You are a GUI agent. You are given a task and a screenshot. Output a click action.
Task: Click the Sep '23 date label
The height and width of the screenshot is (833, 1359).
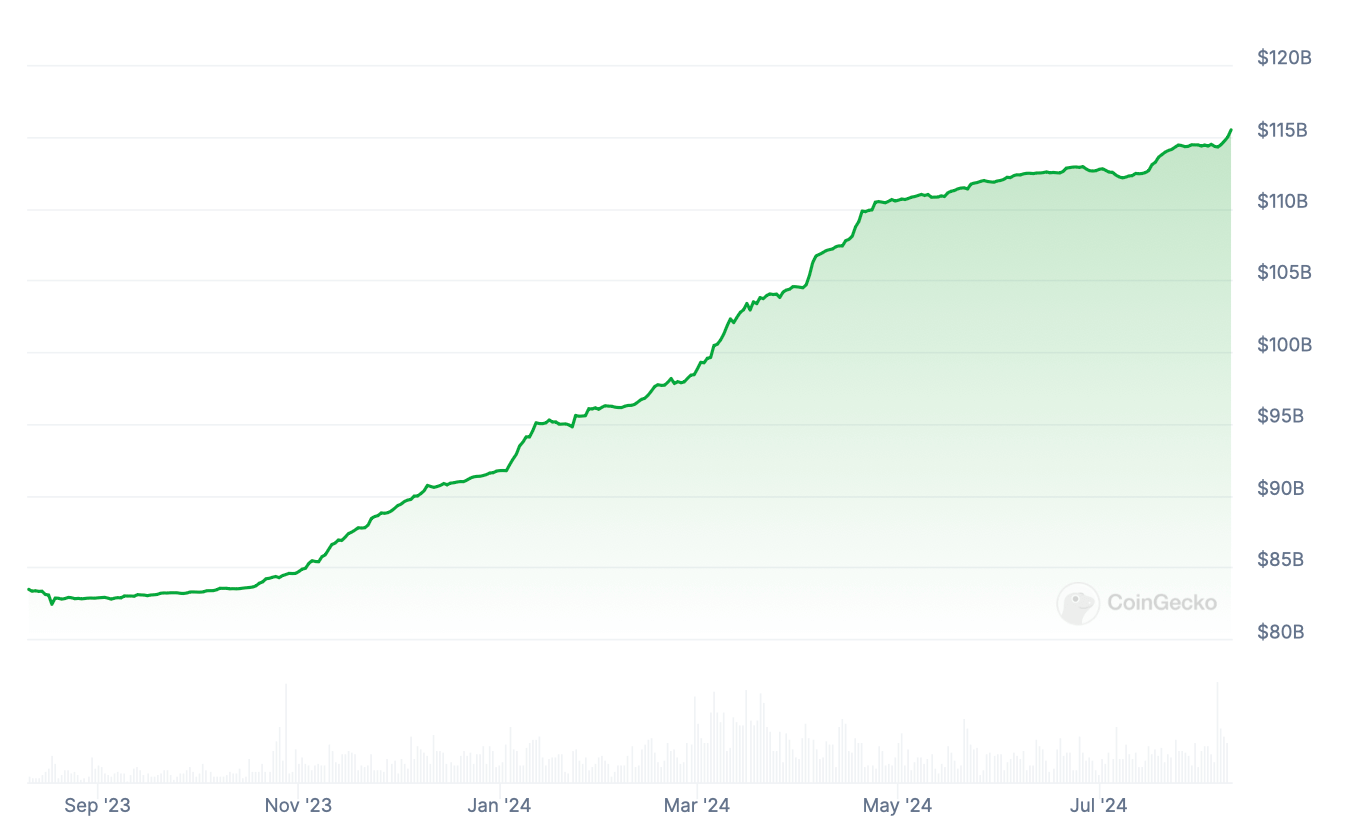click(x=97, y=805)
